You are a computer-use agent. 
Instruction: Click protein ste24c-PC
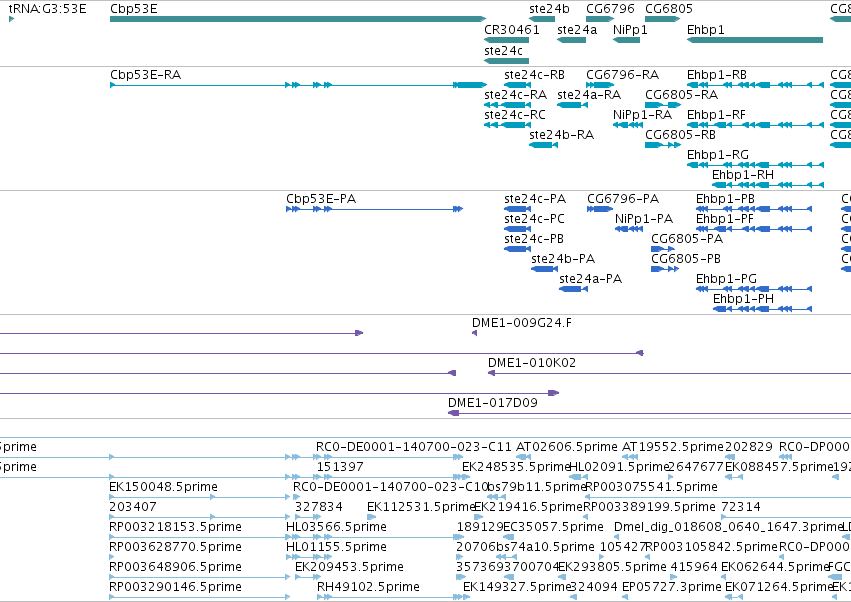pos(517,229)
